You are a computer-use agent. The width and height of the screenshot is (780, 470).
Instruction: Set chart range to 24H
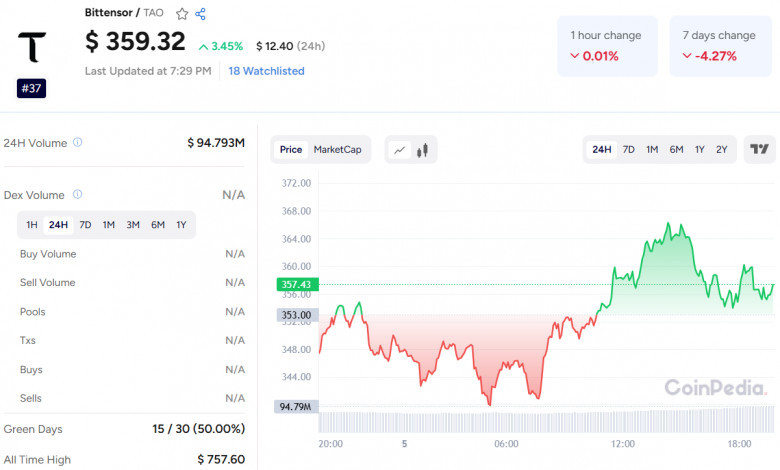601,149
